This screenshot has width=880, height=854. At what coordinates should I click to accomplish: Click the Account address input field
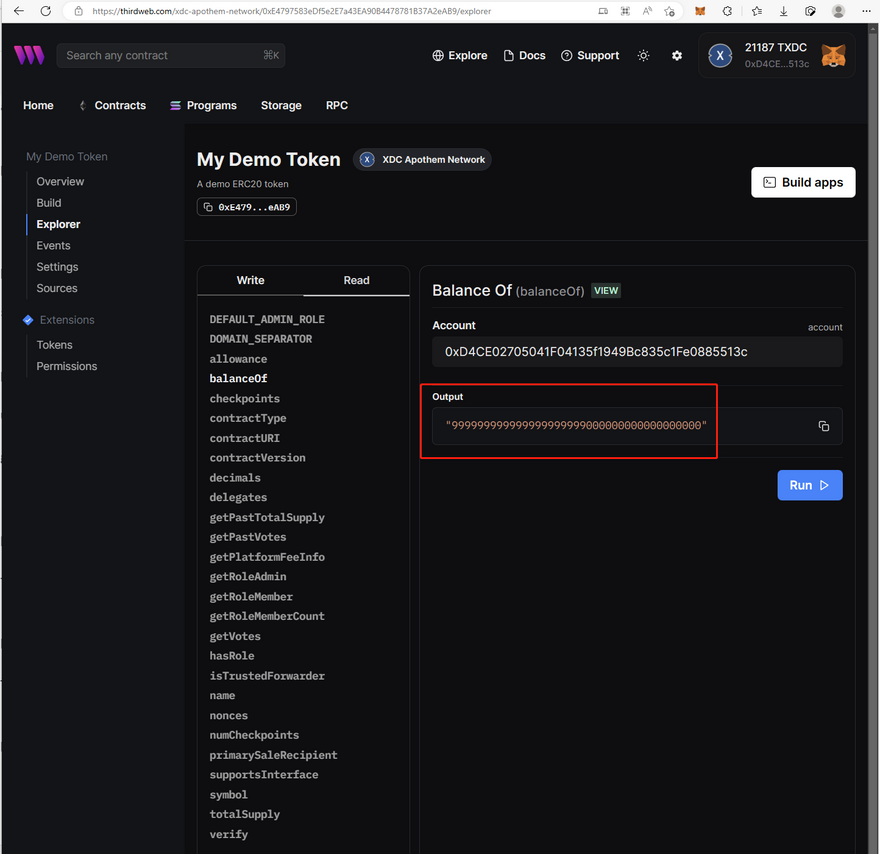(x=637, y=352)
